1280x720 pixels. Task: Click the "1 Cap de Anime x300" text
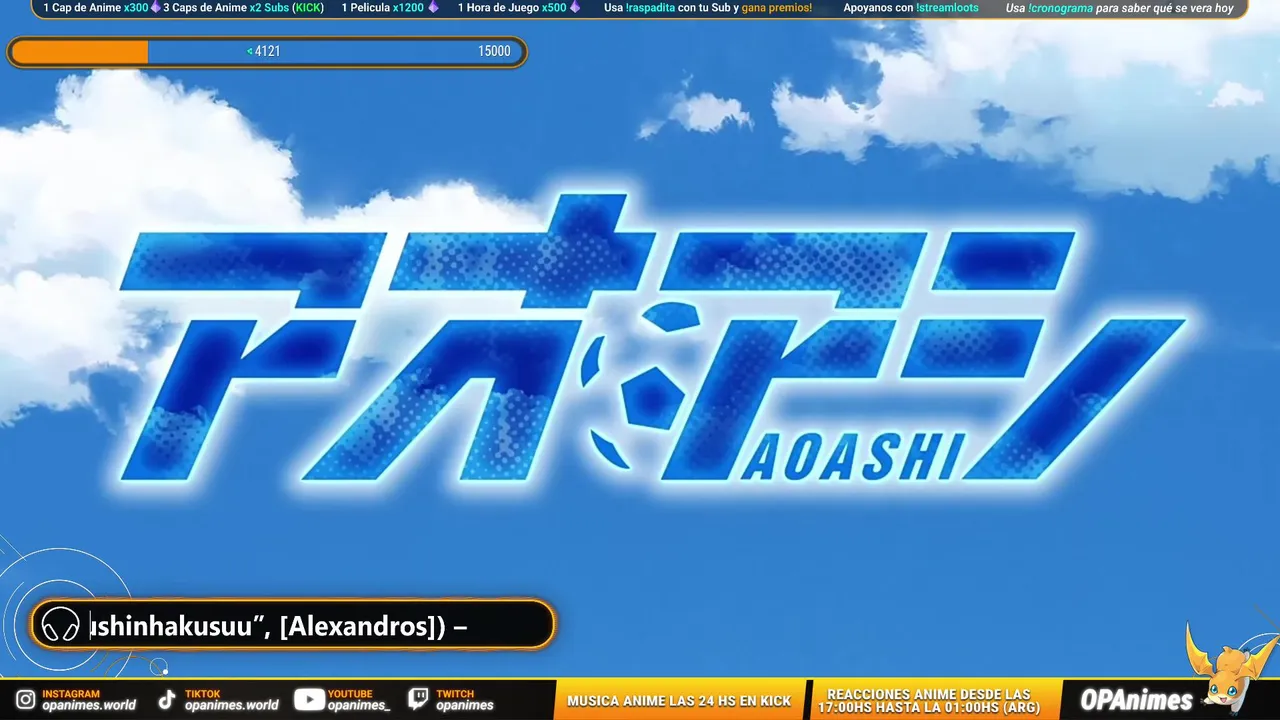coord(95,8)
